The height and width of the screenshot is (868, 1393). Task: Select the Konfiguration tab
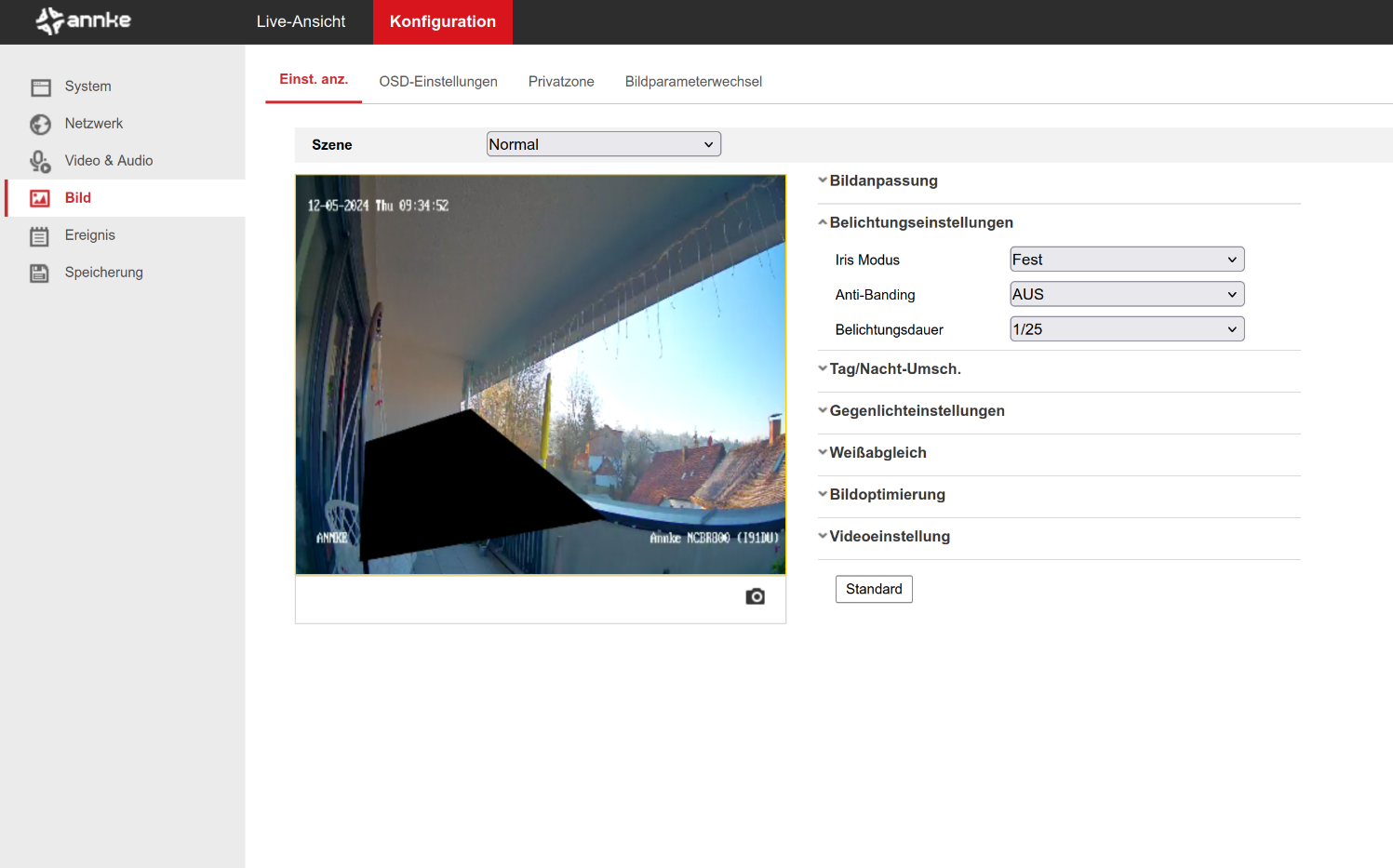click(443, 21)
